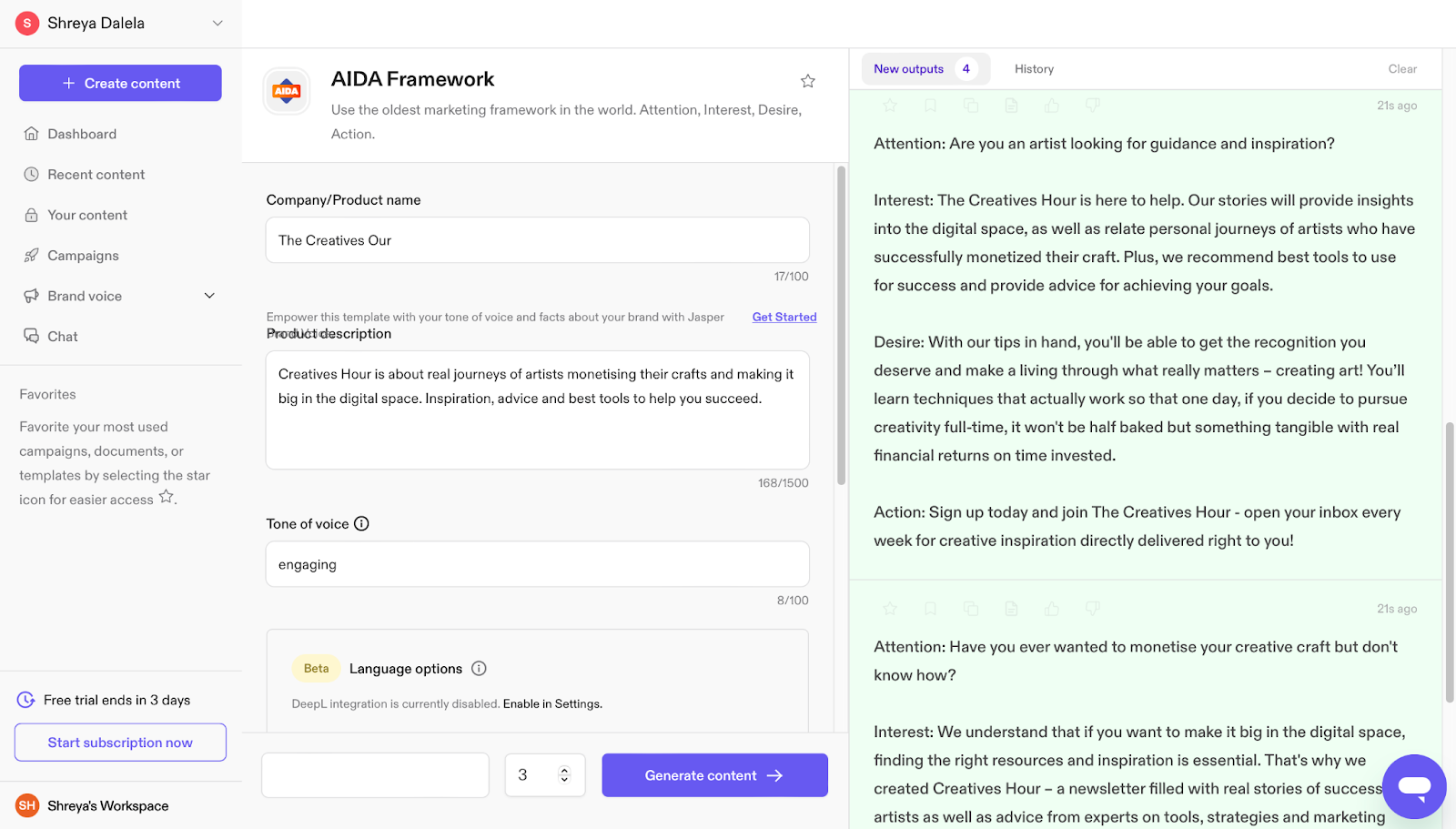Open the Shreya Dalela account dropdown
Screen dimensions: 1456x829
coord(120,24)
